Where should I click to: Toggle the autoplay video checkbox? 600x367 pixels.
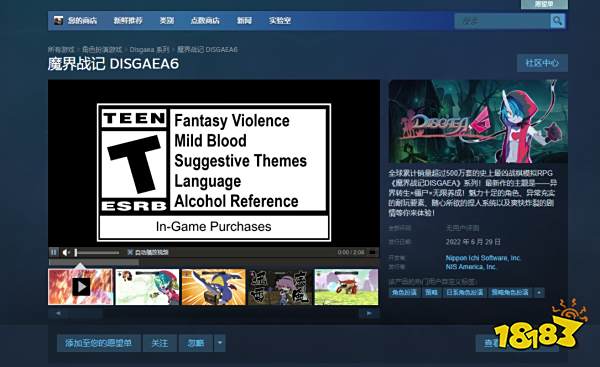coord(130,252)
